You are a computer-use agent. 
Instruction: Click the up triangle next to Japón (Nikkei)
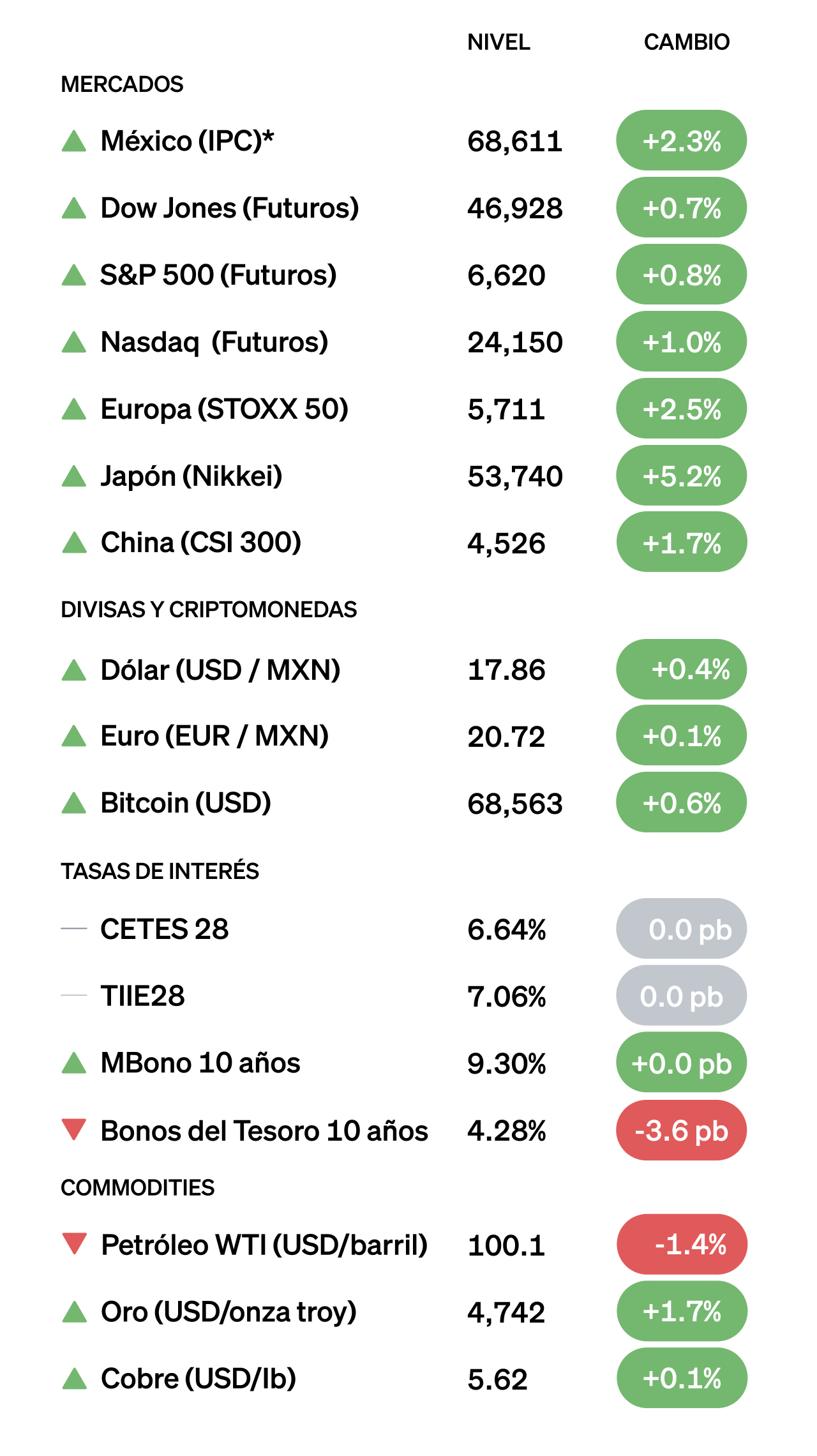click(74, 476)
